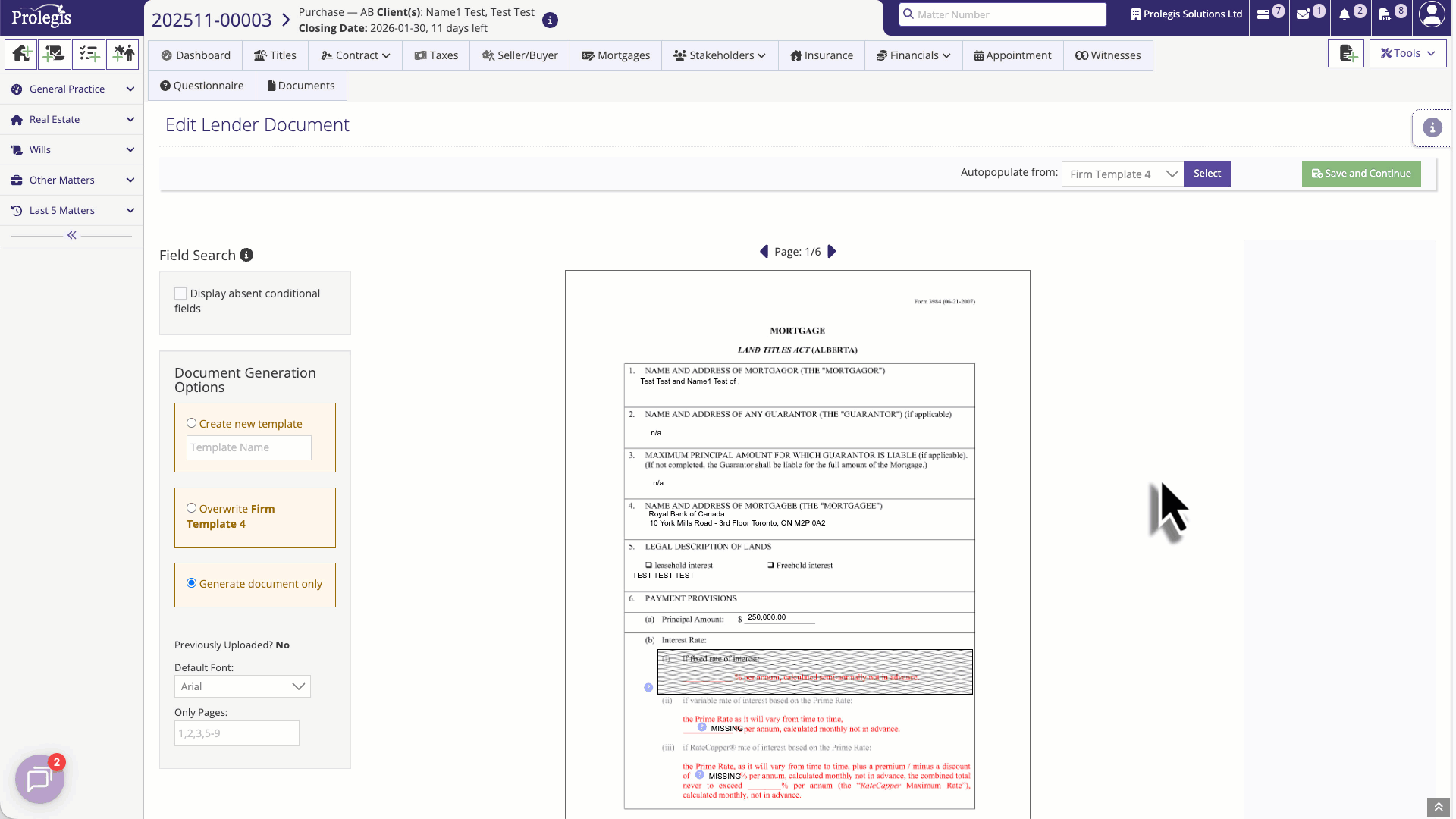Click the Save and Continue button
This screenshot has width=1456, height=819.
(1361, 174)
